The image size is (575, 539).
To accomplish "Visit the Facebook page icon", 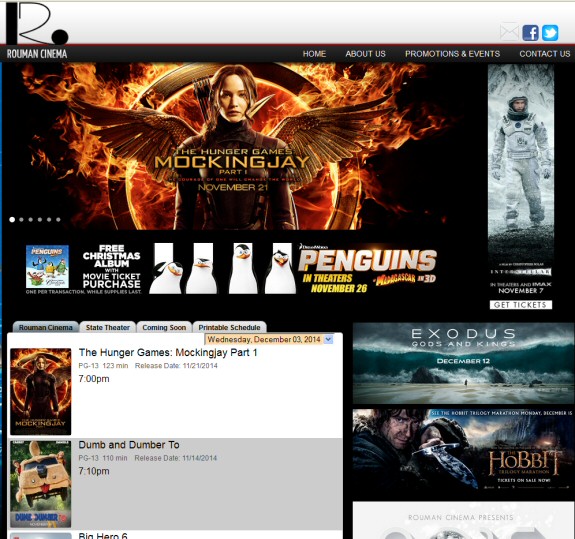I will [530, 33].
